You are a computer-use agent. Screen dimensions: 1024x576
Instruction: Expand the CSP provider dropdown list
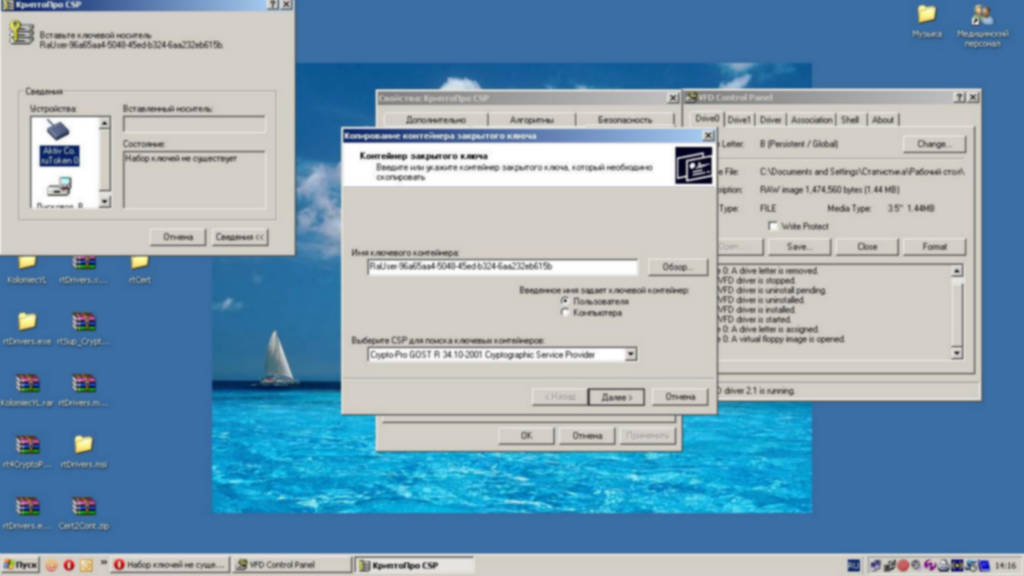[630, 354]
